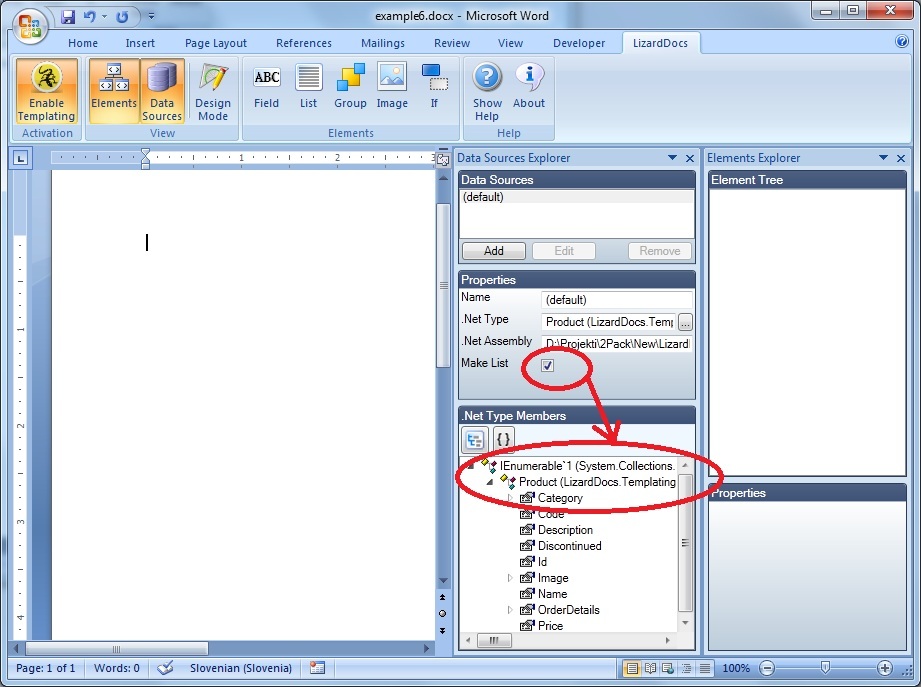Image resolution: width=921 pixels, height=687 pixels.
Task: Redo action in Quick Access toolbar
Action: coord(122,16)
